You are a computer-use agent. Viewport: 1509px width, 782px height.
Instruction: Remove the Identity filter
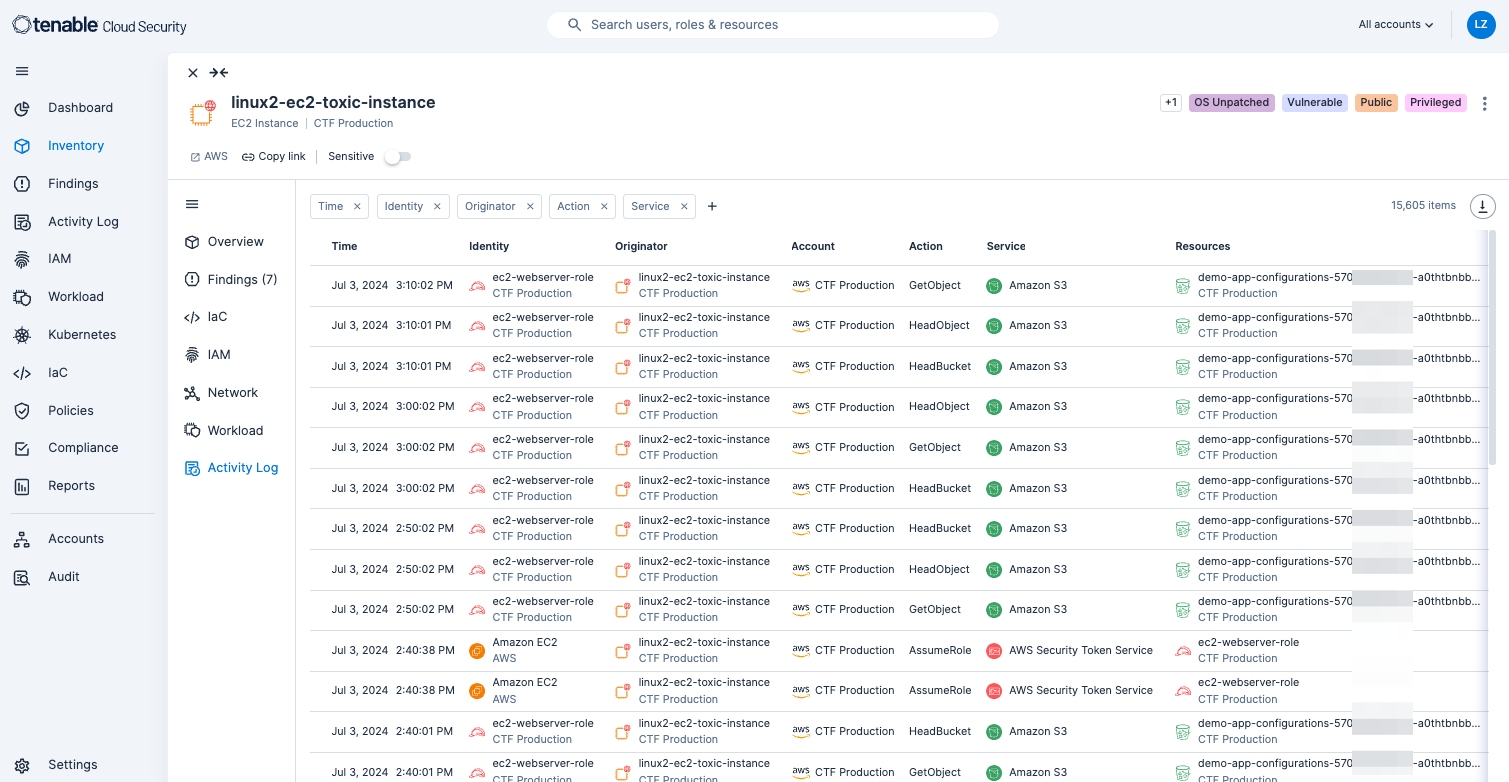pyautogui.click(x=437, y=206)
